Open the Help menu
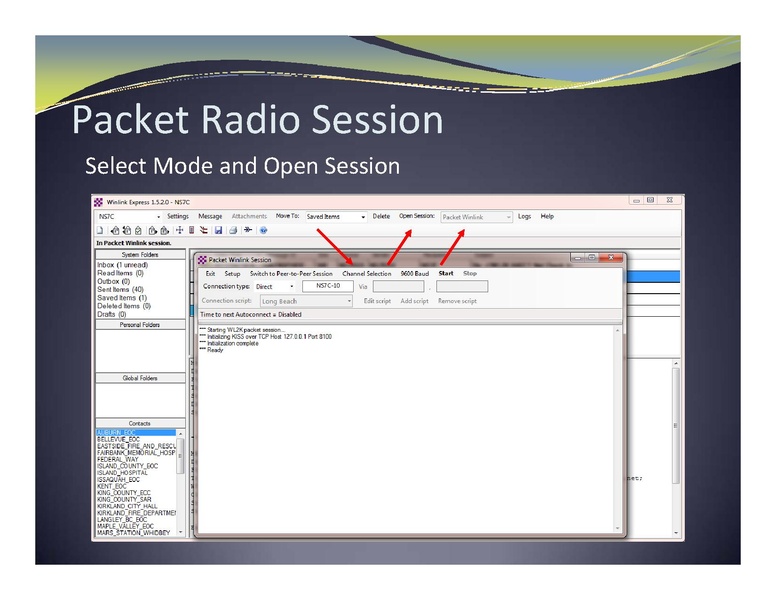Viewport: 776px width, 600px height. tap(547, 216)
